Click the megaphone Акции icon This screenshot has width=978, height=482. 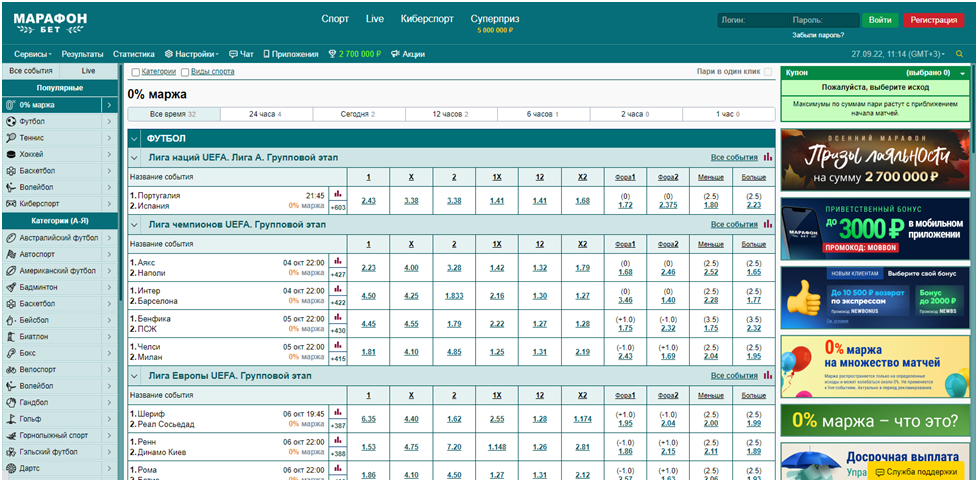(395, 54)
